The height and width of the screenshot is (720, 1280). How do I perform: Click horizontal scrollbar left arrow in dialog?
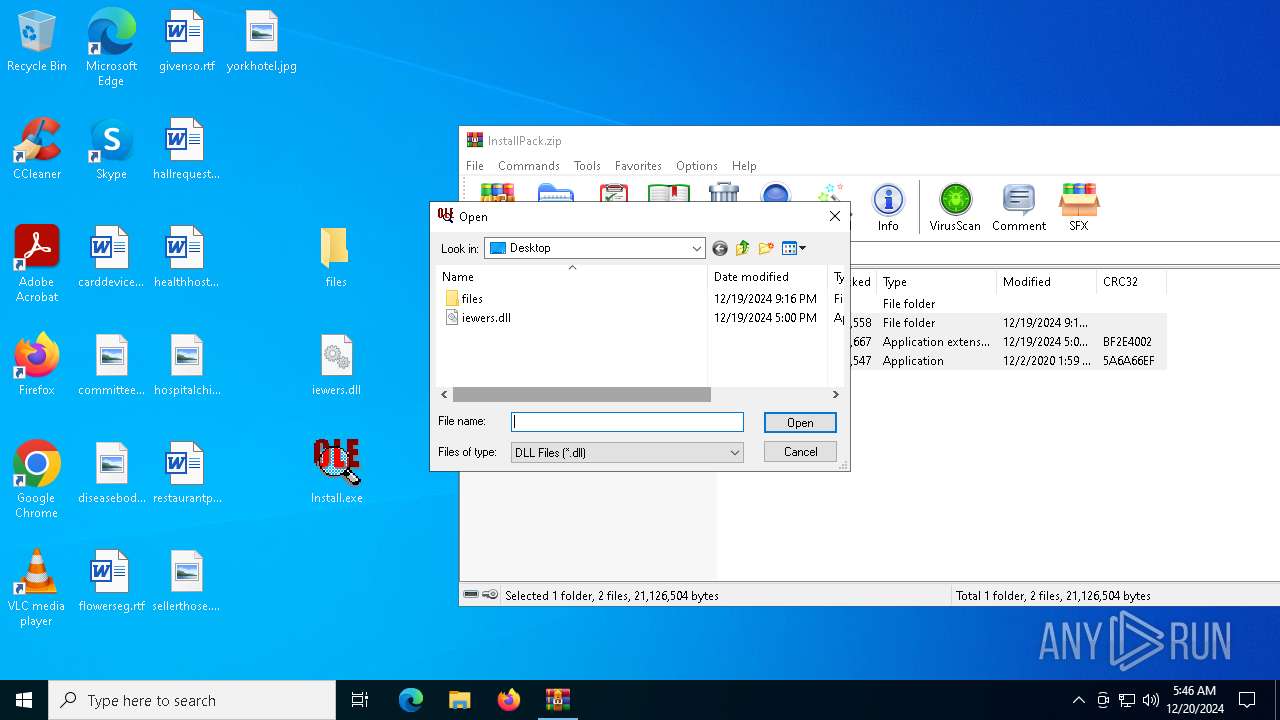click(x=445, y=395)
